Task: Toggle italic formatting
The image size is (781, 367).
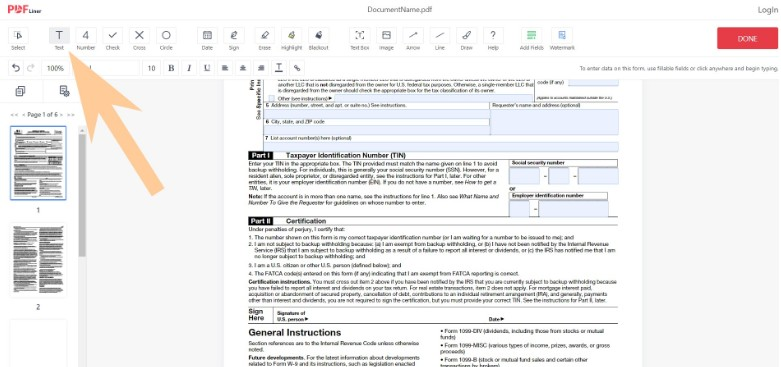Action: click(189, 68)
